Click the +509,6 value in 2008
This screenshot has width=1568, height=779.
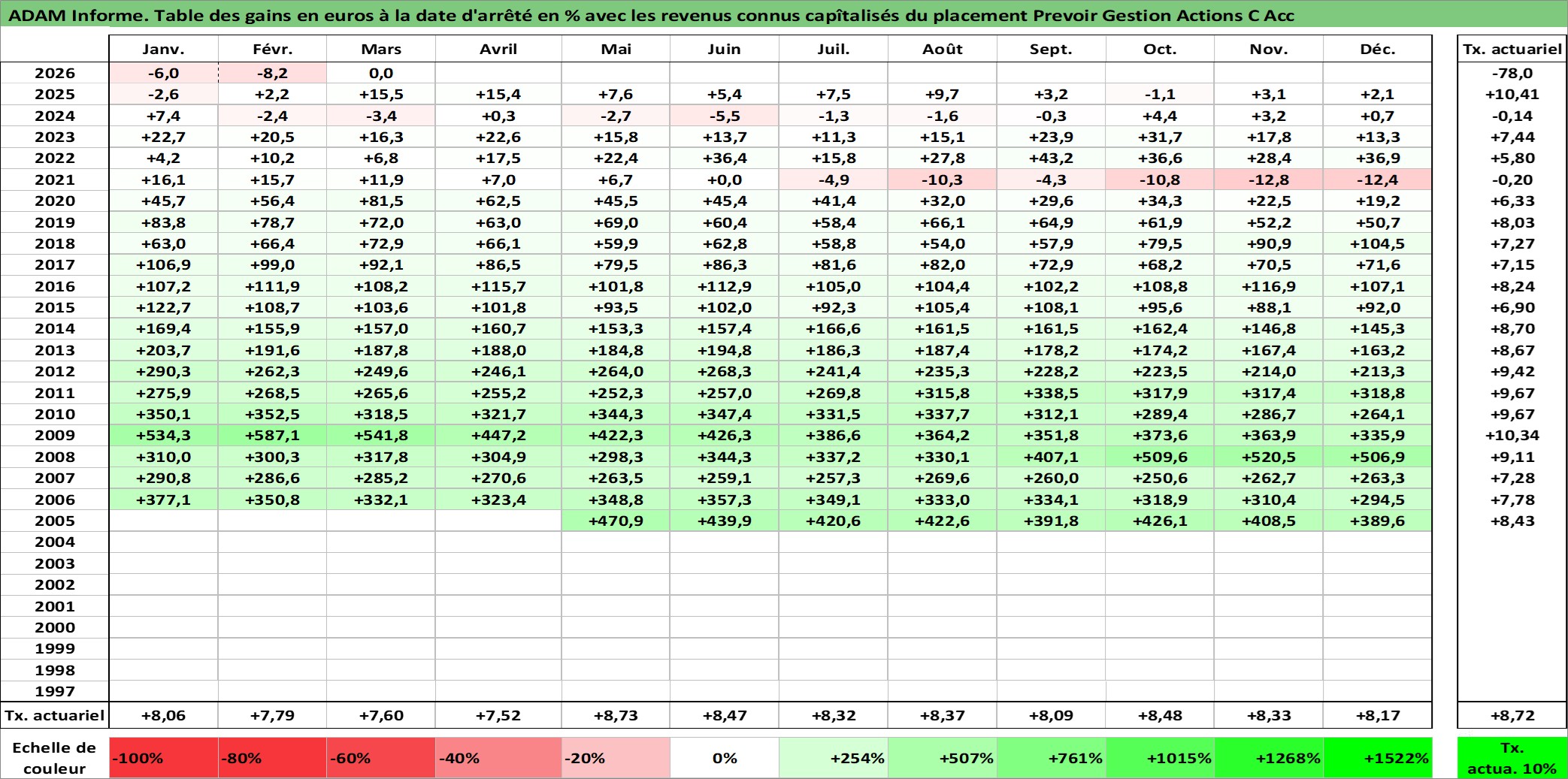point(1160,457)
